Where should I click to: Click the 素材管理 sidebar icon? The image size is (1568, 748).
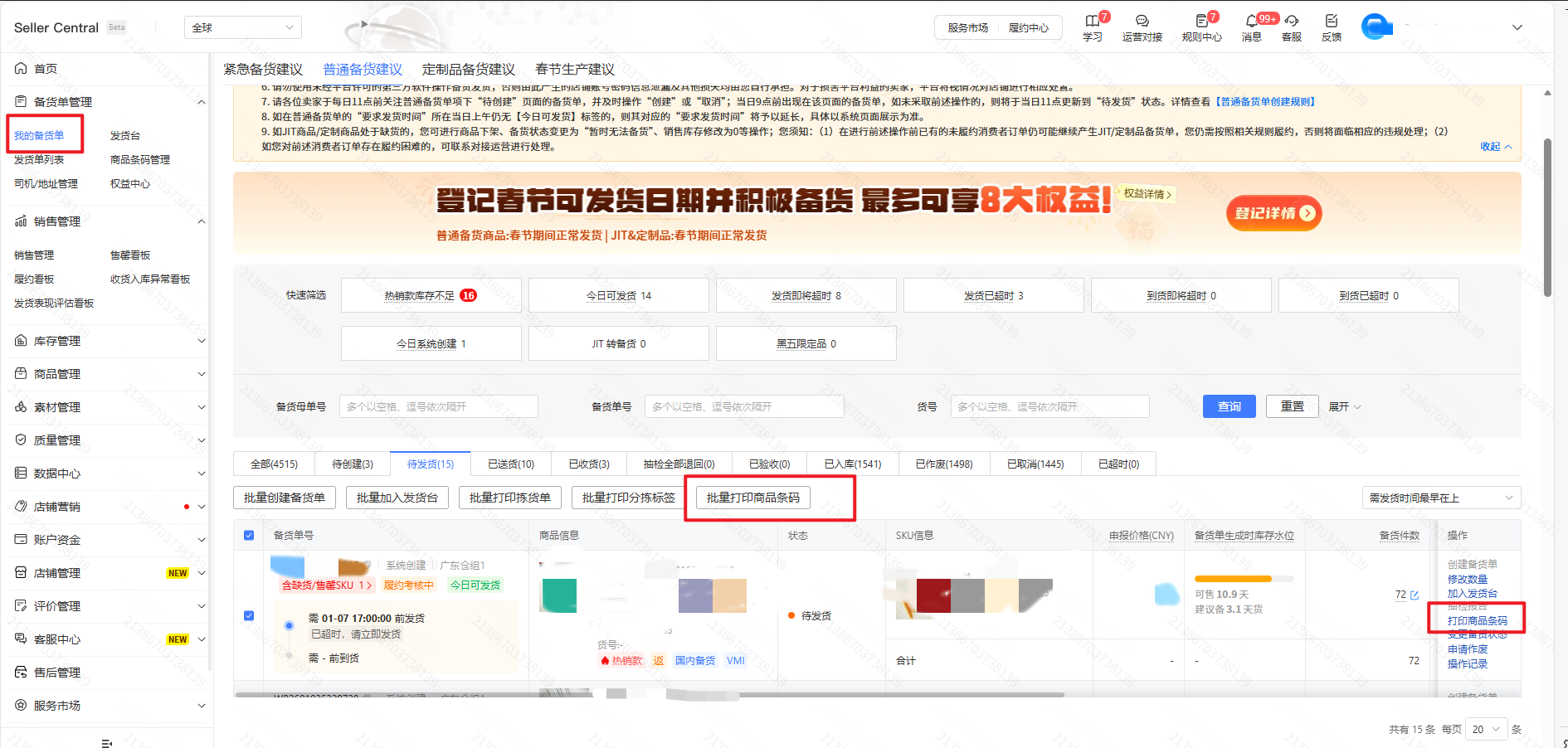[21, 406]
